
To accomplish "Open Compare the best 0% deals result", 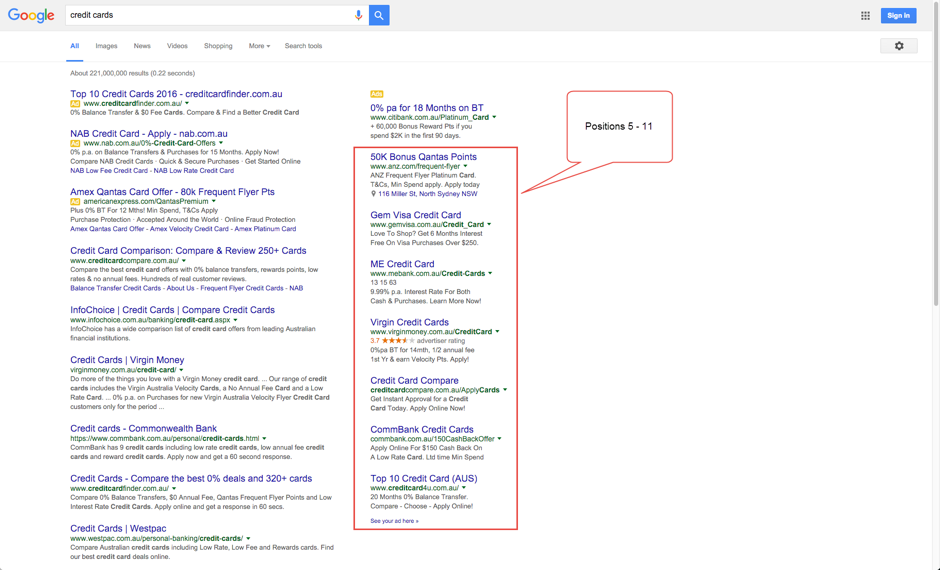I will (x=191, y=478).
